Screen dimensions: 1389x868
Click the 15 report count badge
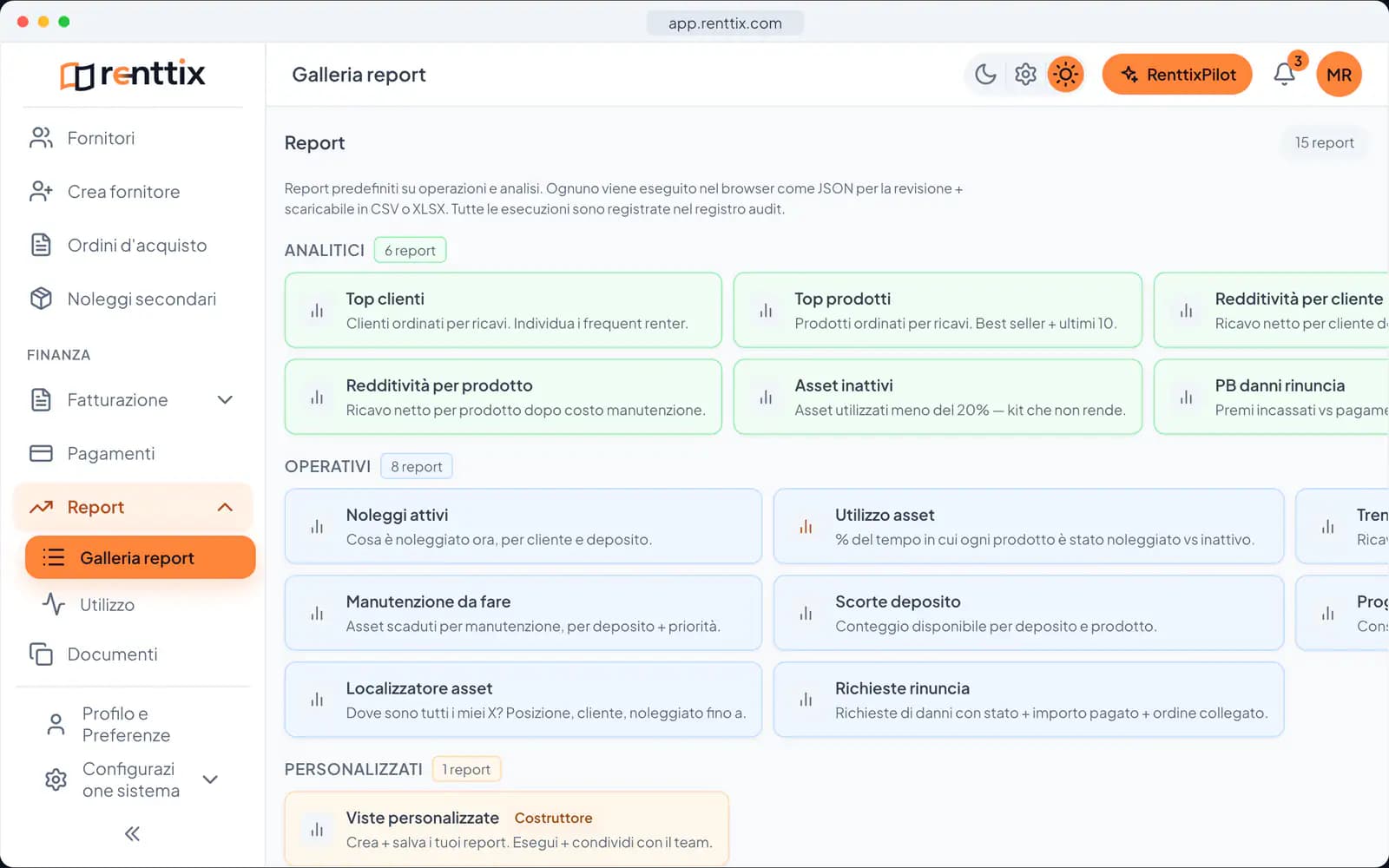pyautogui.click(x=1324, y=142)
